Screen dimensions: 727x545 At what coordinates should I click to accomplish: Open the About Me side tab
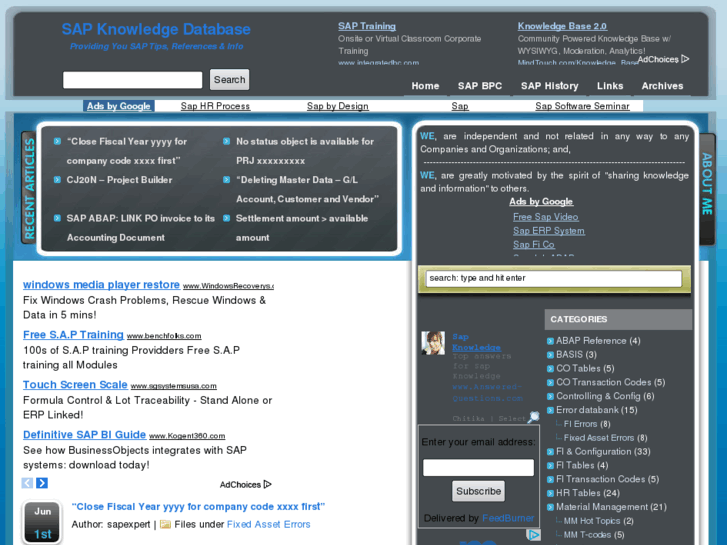coord(707,189)
